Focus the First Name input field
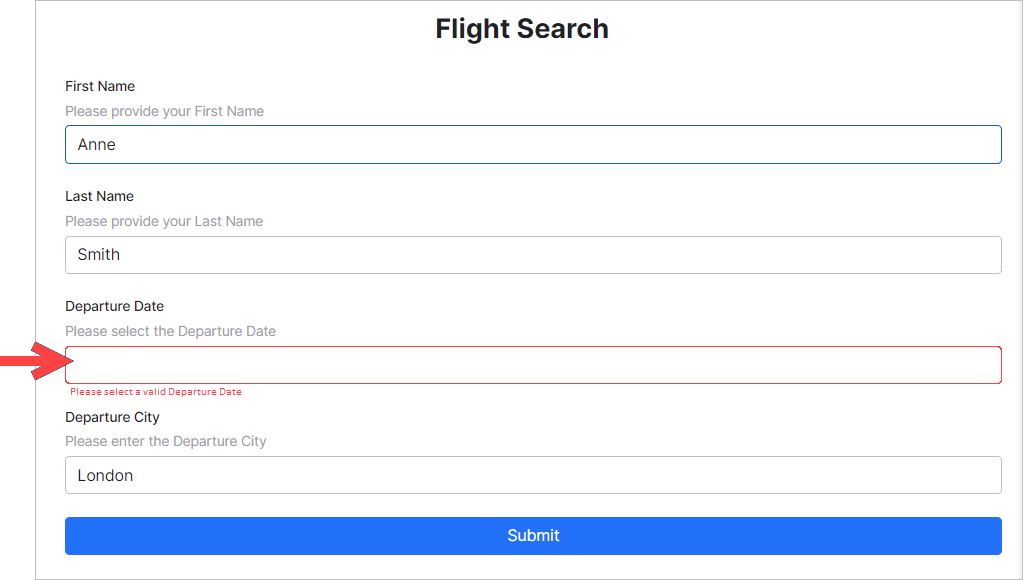 pos(533,144)
